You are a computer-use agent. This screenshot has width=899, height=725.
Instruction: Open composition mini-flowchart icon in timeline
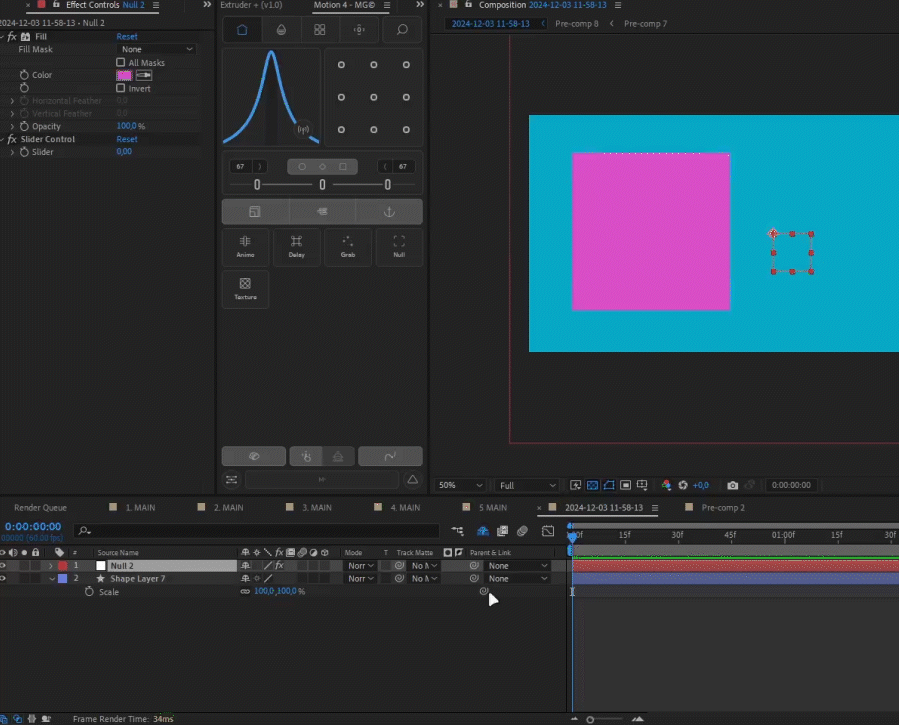(x=457, y=531)
